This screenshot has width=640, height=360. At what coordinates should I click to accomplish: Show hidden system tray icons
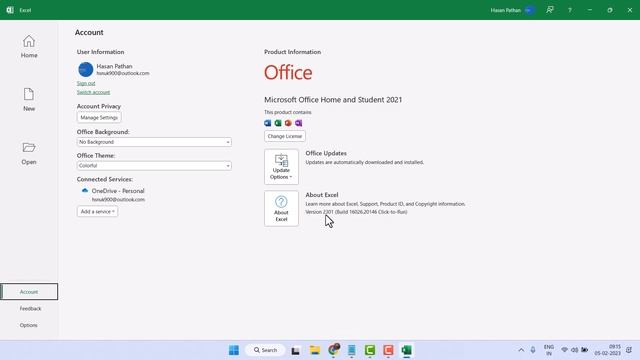pyautogui.click(x=521, y=350)
